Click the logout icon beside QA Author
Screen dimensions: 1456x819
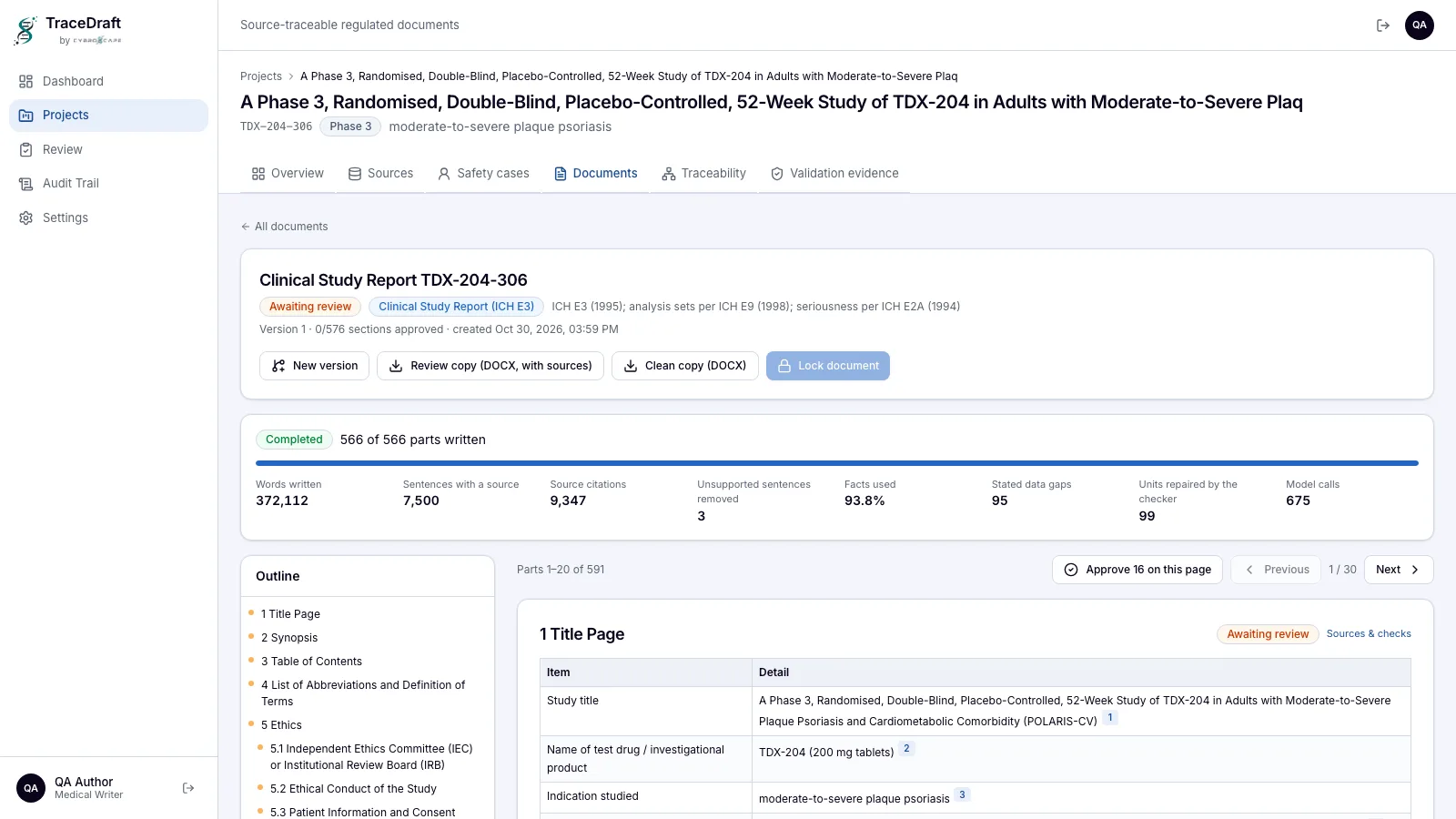point(188,788)
